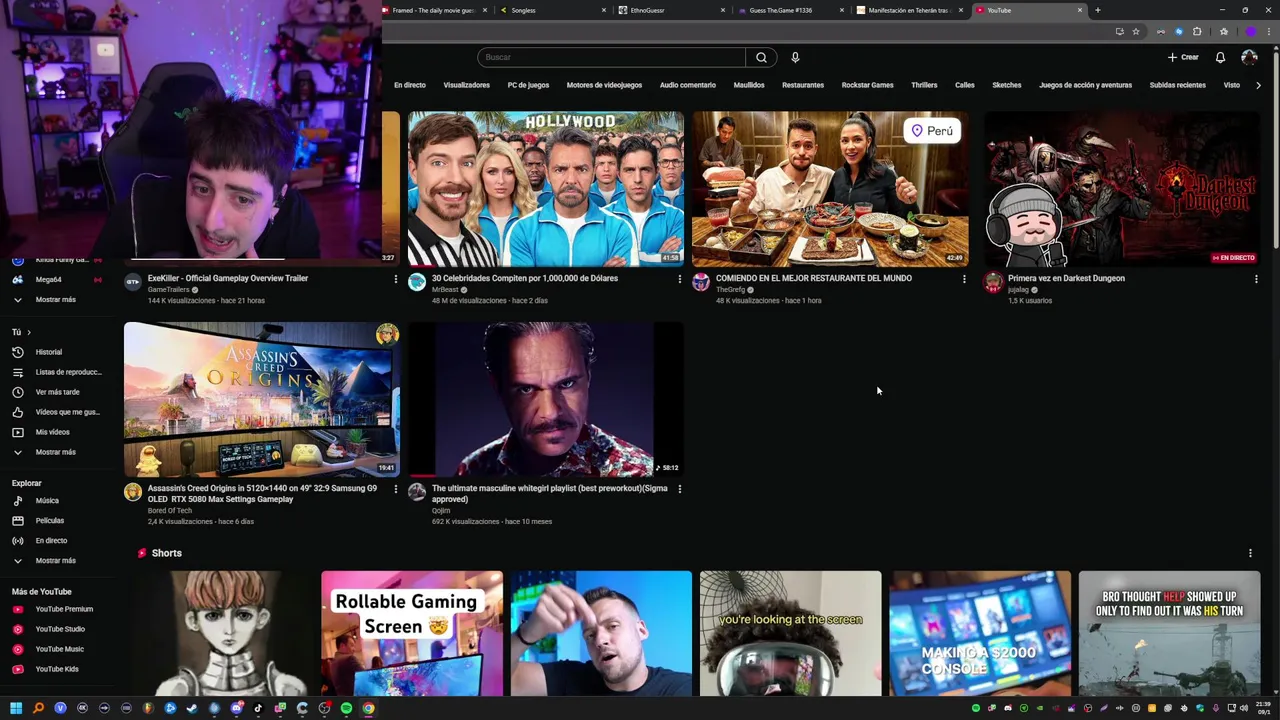This screenshot has width=1280, height=720.
Task: Open Spotify from the taskbar
Action: point(346,708)
